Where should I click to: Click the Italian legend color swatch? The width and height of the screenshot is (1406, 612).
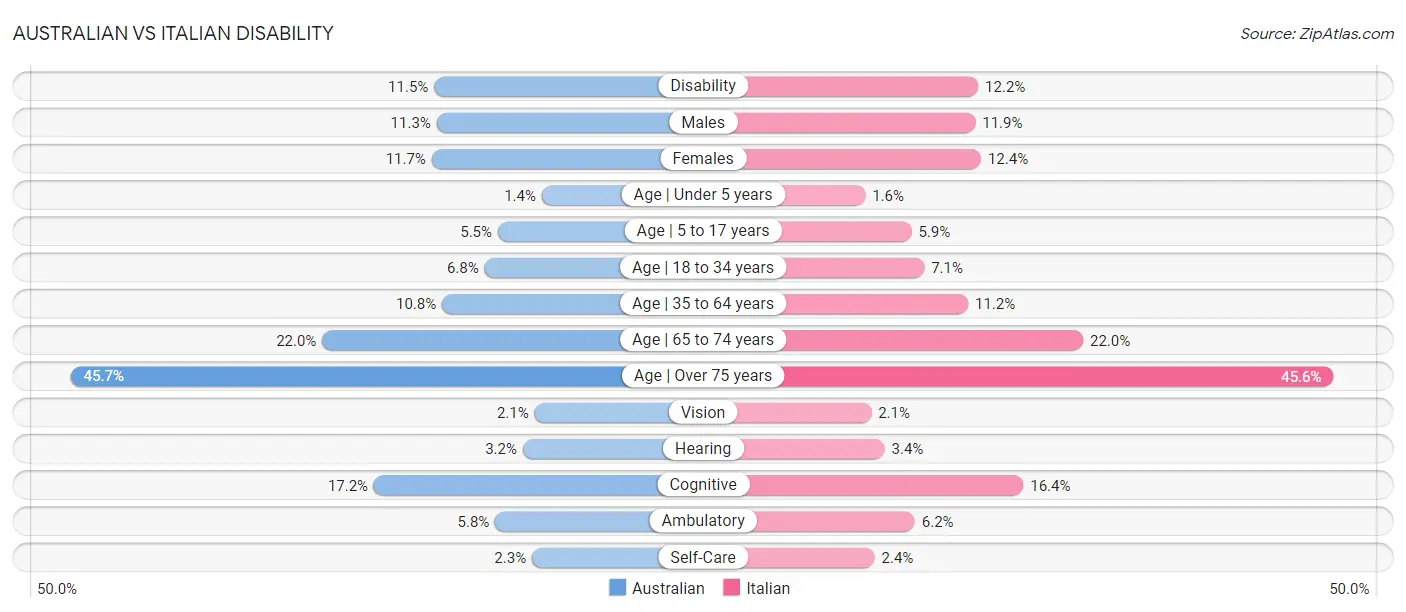click(x=731, y=588)
